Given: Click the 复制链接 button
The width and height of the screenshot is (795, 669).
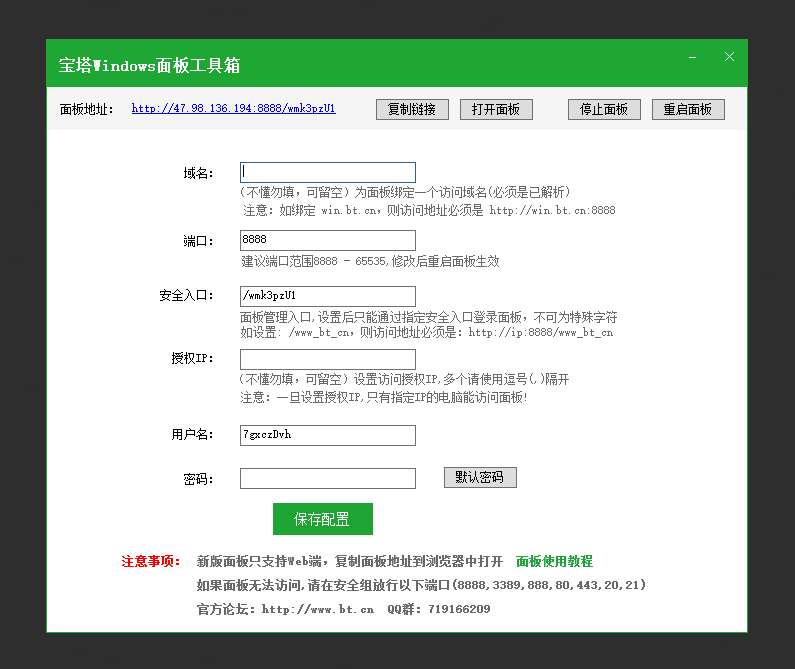Looking at the screenshot, I should tap(412, 110).
